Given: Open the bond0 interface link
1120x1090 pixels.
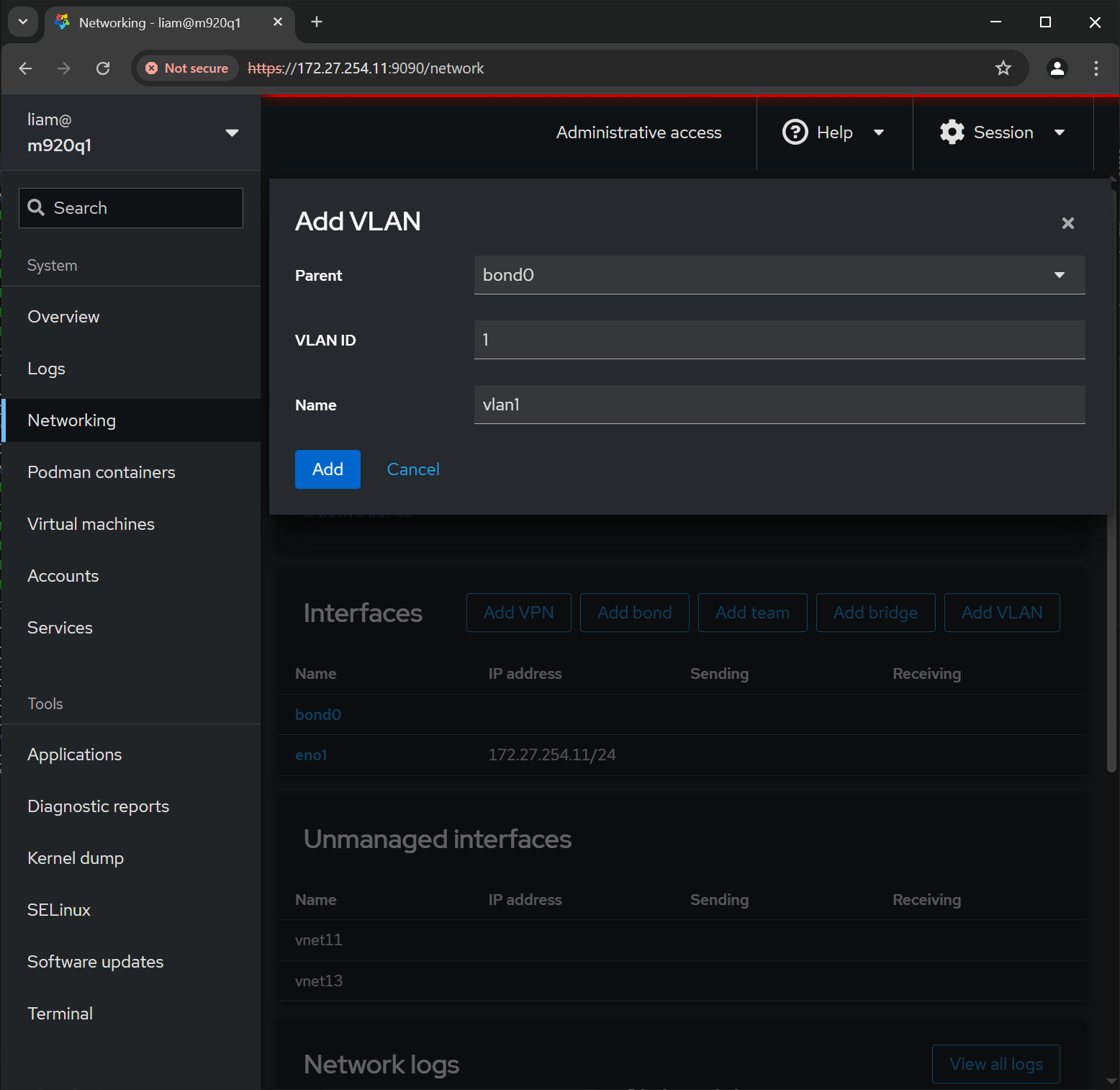Looking at the screenshot, I should pos(318,715).
